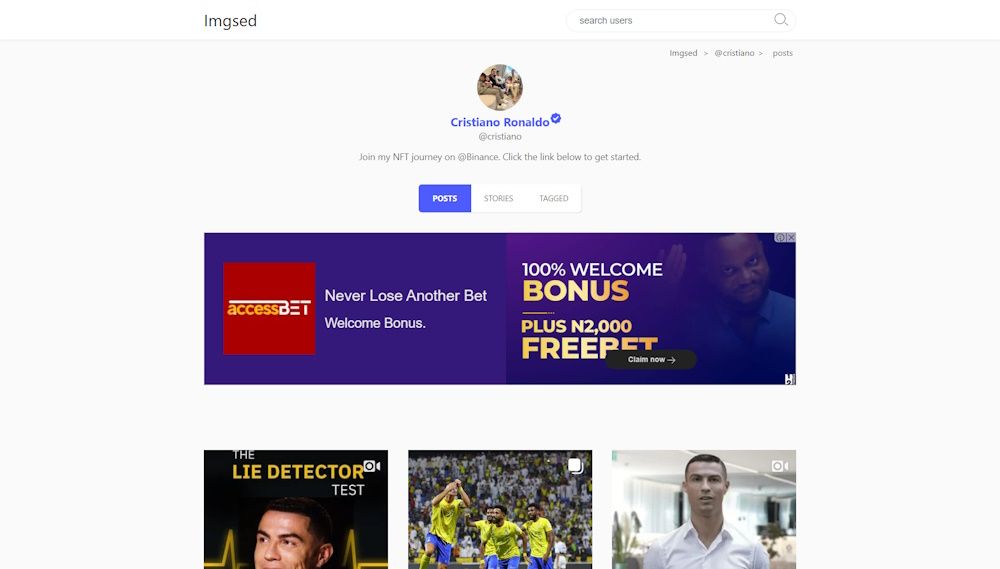This screenshot has width=1000, height=569.
Task: Click the Cristiano Ronaldo name heading
Action: pyautogui.click(x=500, y=122)
